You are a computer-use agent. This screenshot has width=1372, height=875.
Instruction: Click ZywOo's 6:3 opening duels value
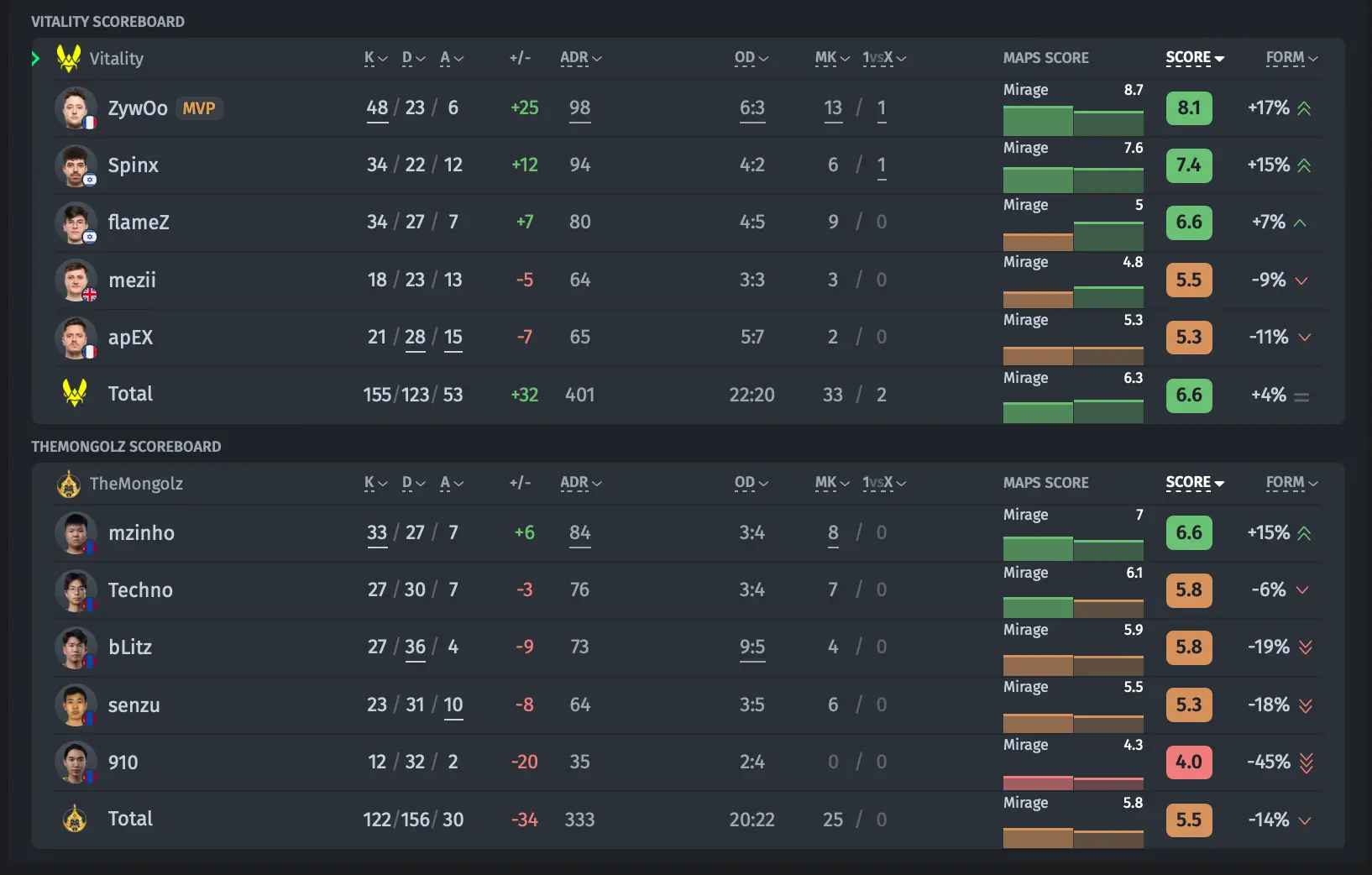tap(752, 108)
